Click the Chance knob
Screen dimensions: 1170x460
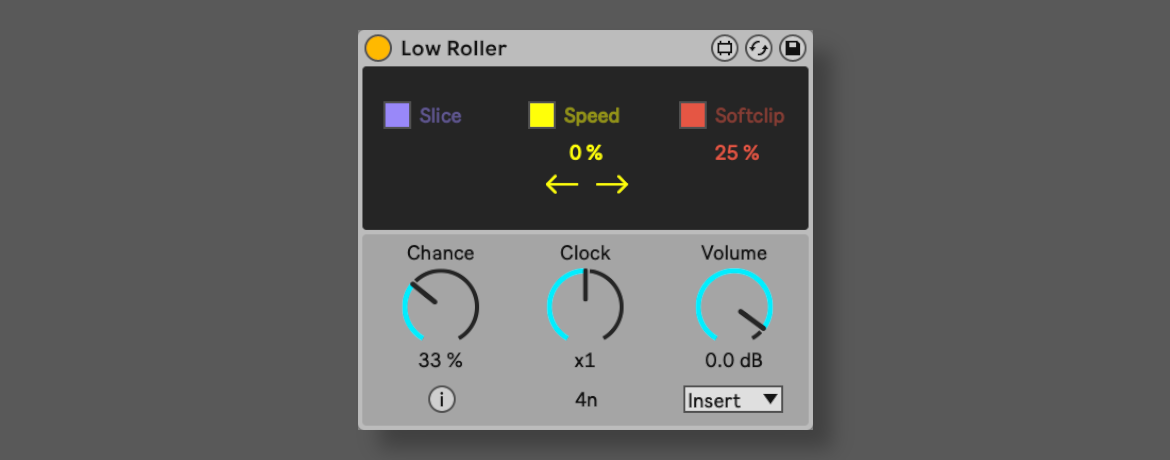(x=441, y=306)
